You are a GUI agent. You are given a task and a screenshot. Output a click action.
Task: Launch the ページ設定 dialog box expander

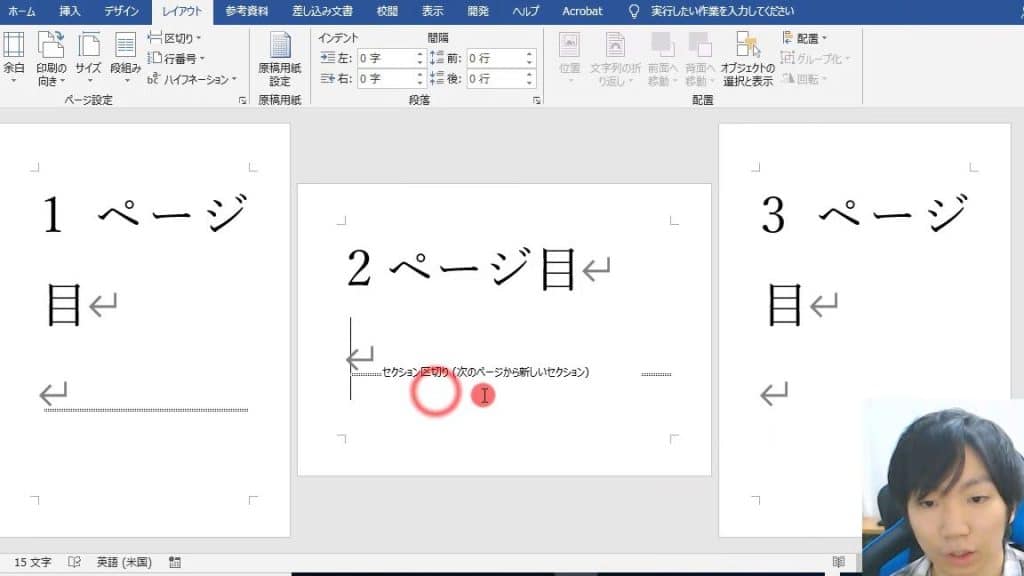coord(241,101)
